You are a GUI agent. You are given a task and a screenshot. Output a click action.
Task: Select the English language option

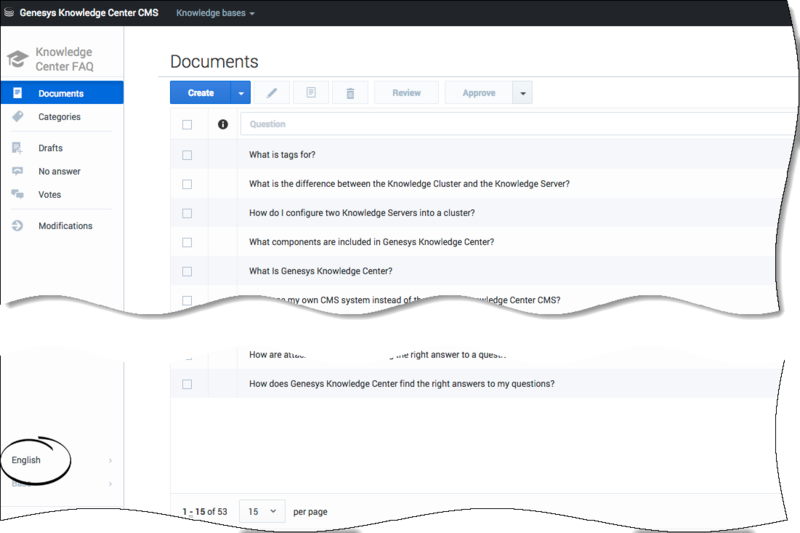[x=26, y=460]
